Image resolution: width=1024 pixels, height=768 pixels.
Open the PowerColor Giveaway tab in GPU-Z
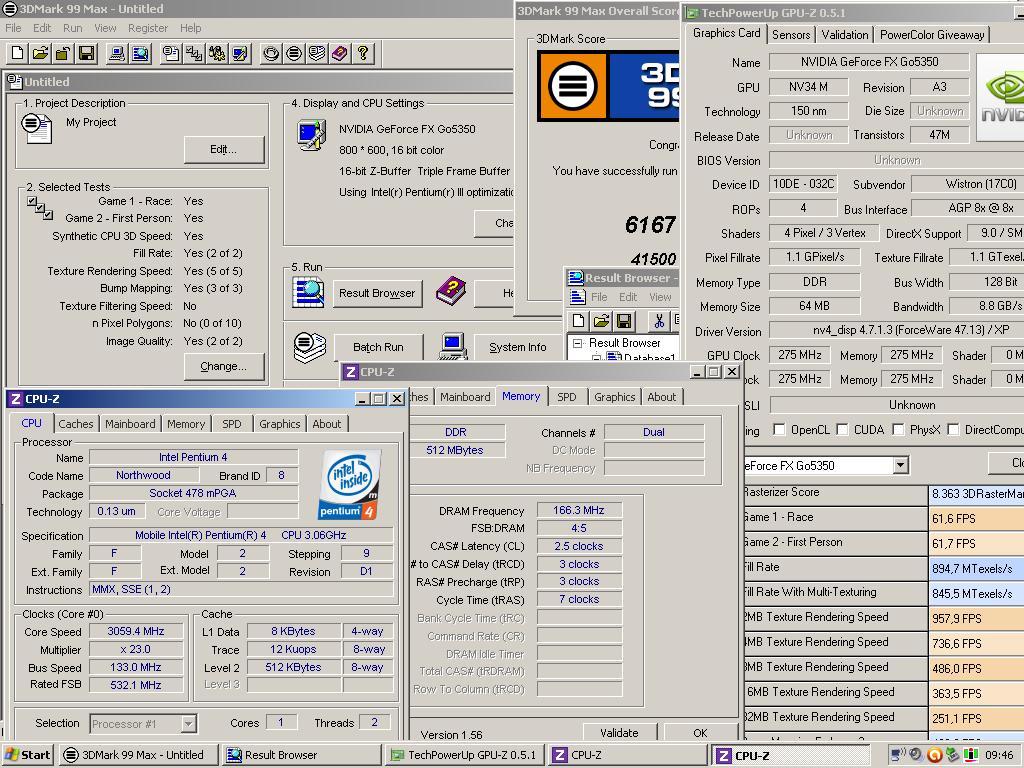point(932,35)
